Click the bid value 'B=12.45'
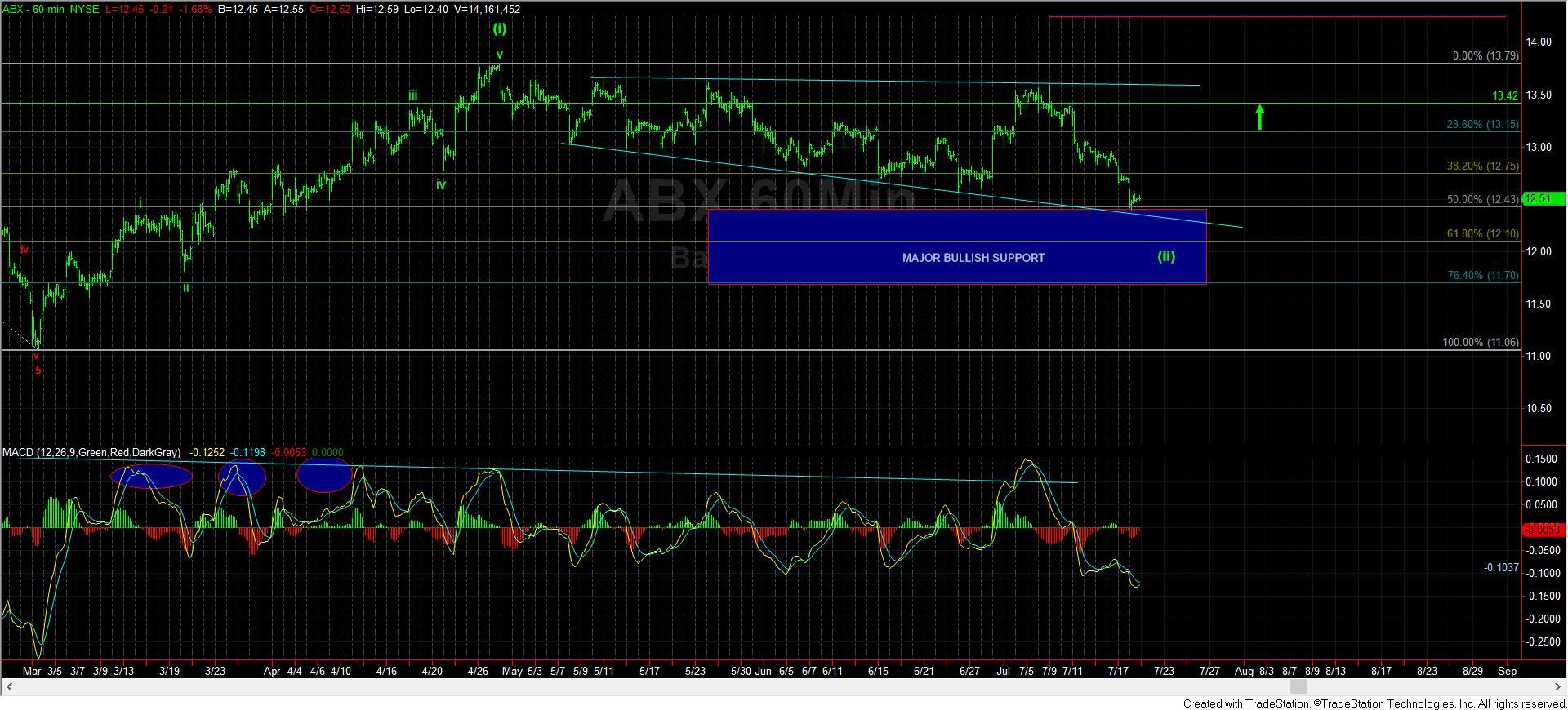This screenshot has height=710, width=1568. [x=239, y=9]
